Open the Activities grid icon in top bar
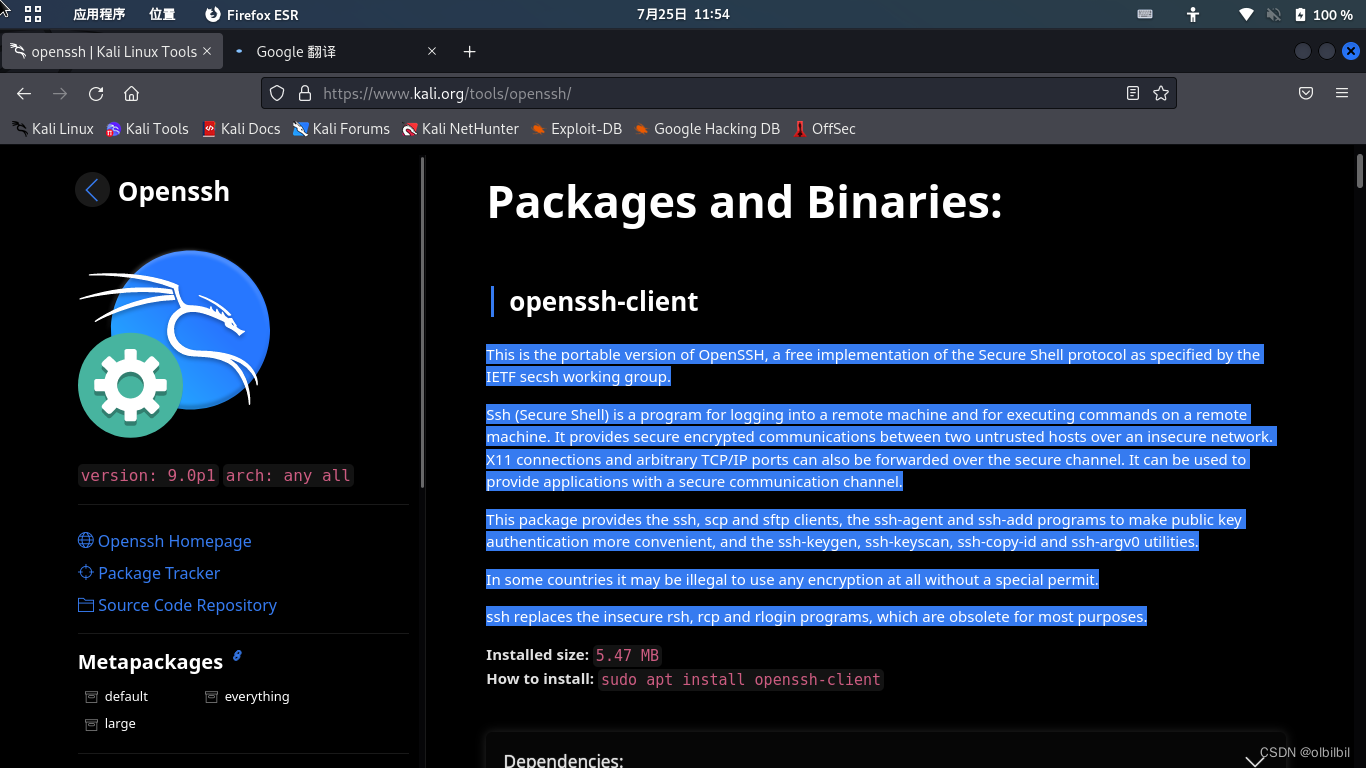 pos(33,14)
